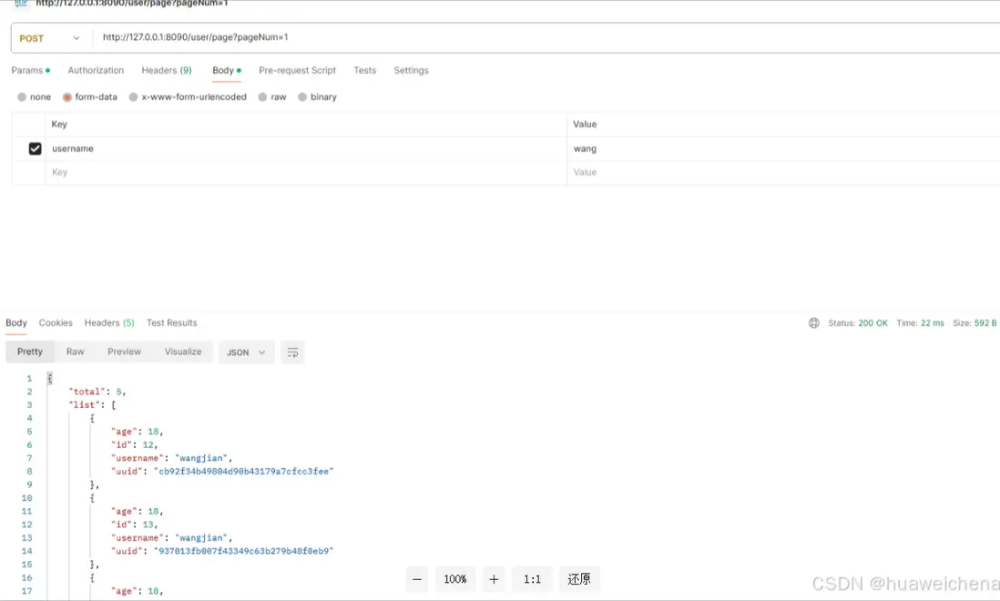Expand the JSON format dropdown
The image size is (1000, 601).
[x=246, y=352]
